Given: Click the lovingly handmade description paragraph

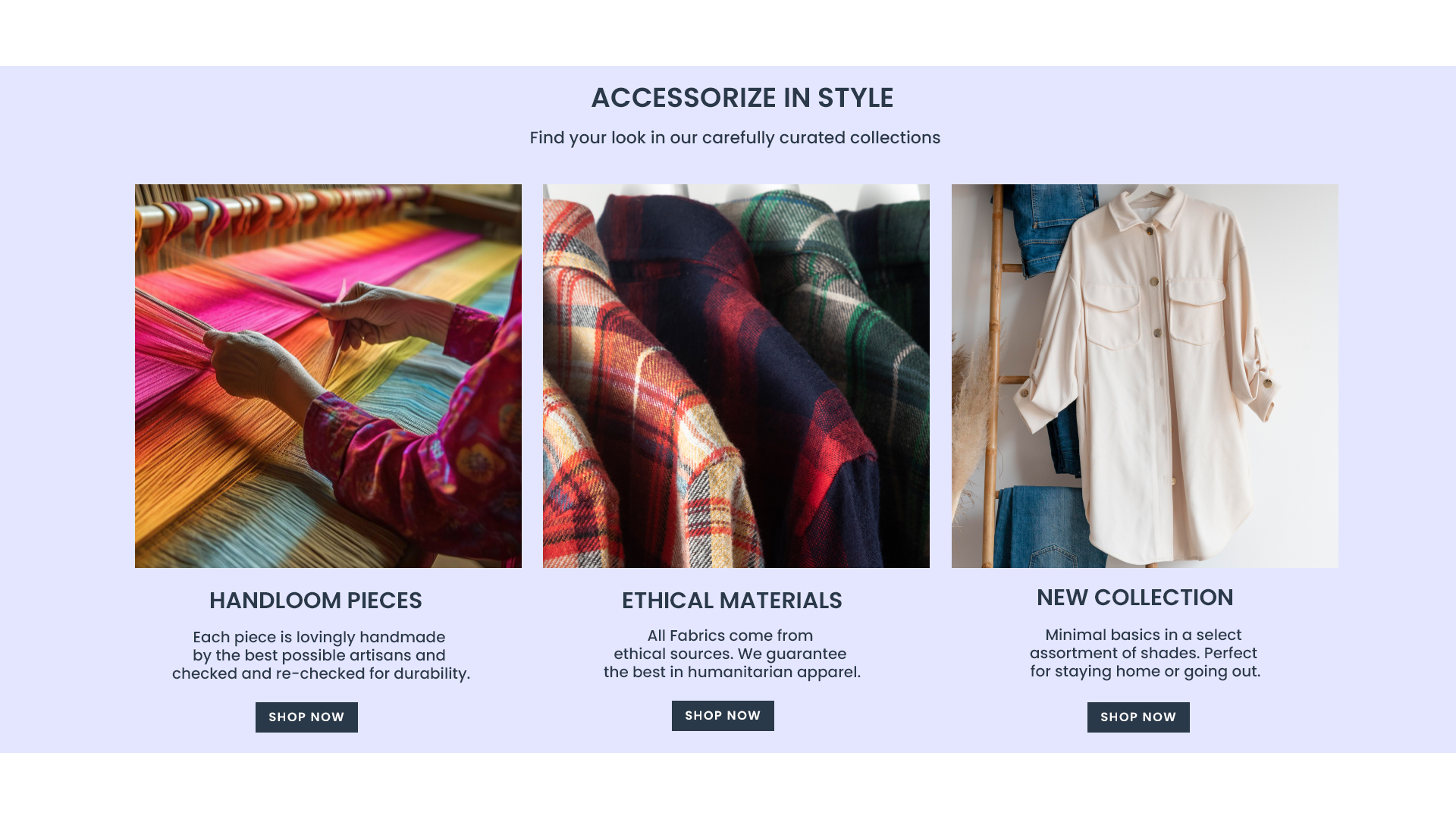Looking at the screenshot, I should [320, 655].
